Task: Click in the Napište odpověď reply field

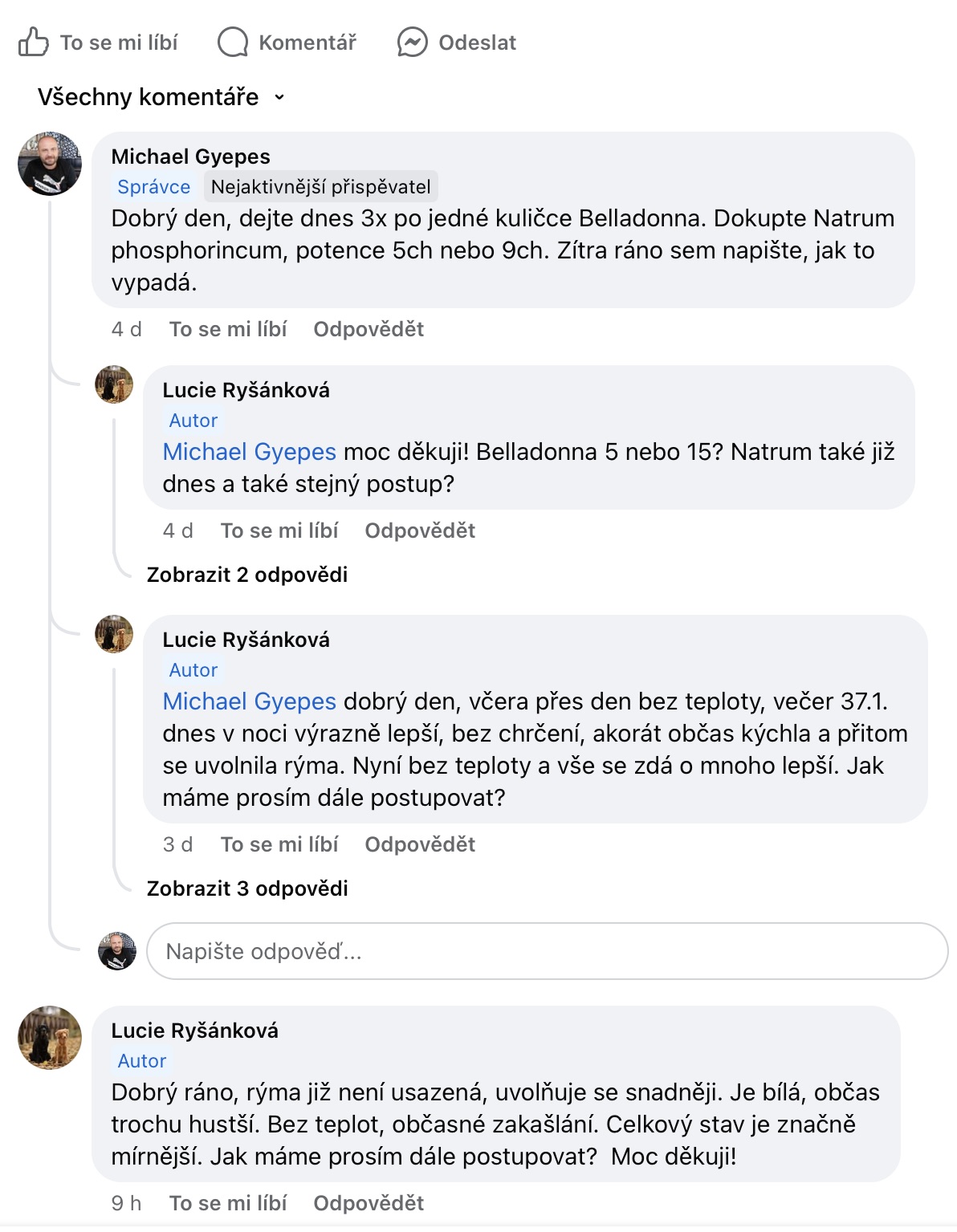Action: 546,951
